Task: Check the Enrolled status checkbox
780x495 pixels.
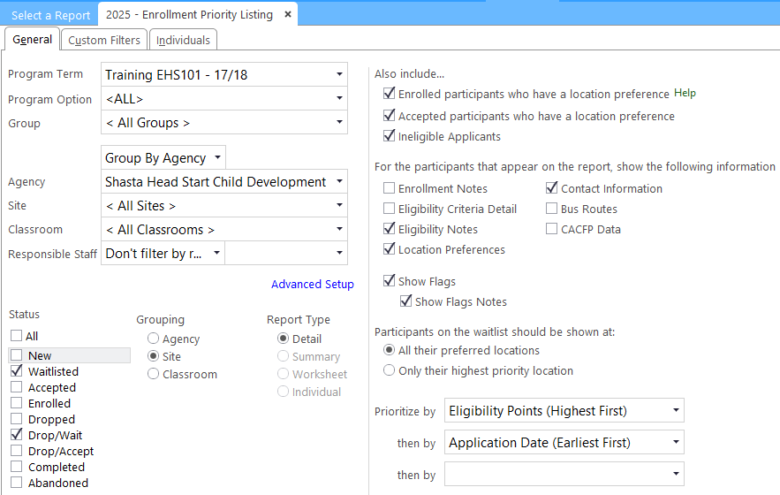Action: click(x=17, y=403)
